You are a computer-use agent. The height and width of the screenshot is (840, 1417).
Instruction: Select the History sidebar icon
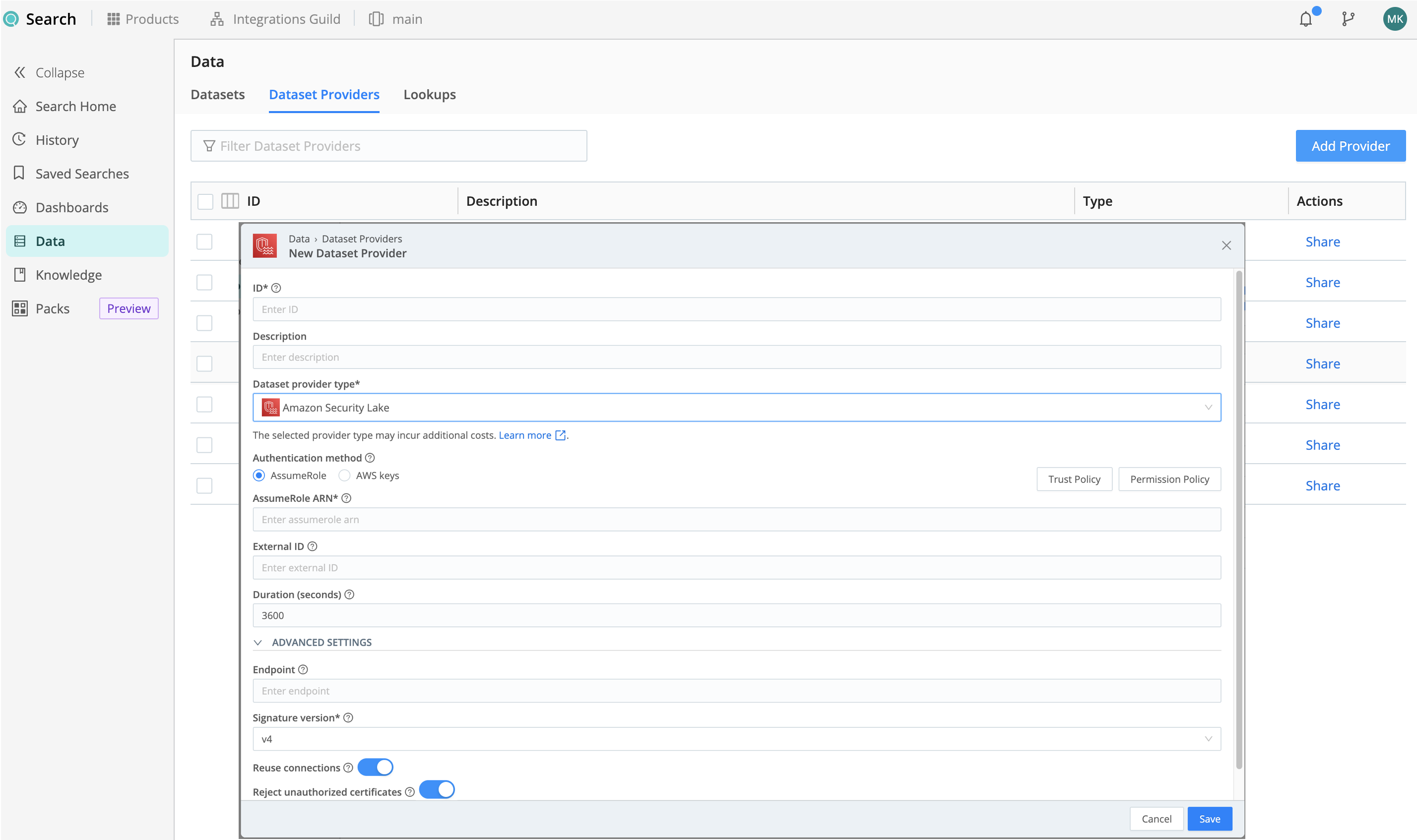pyautogui.click(x=20, y=140)
